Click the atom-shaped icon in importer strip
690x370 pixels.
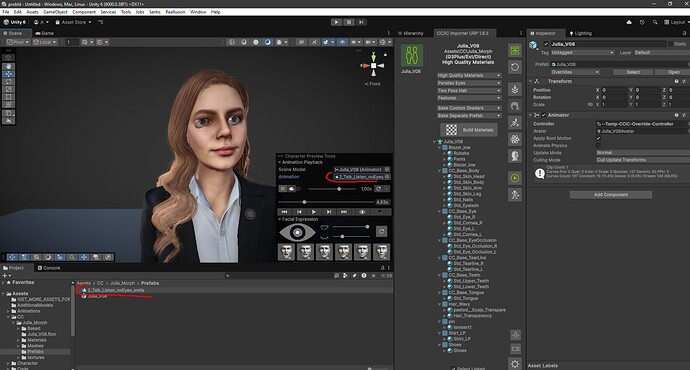[x=515, y=139]
